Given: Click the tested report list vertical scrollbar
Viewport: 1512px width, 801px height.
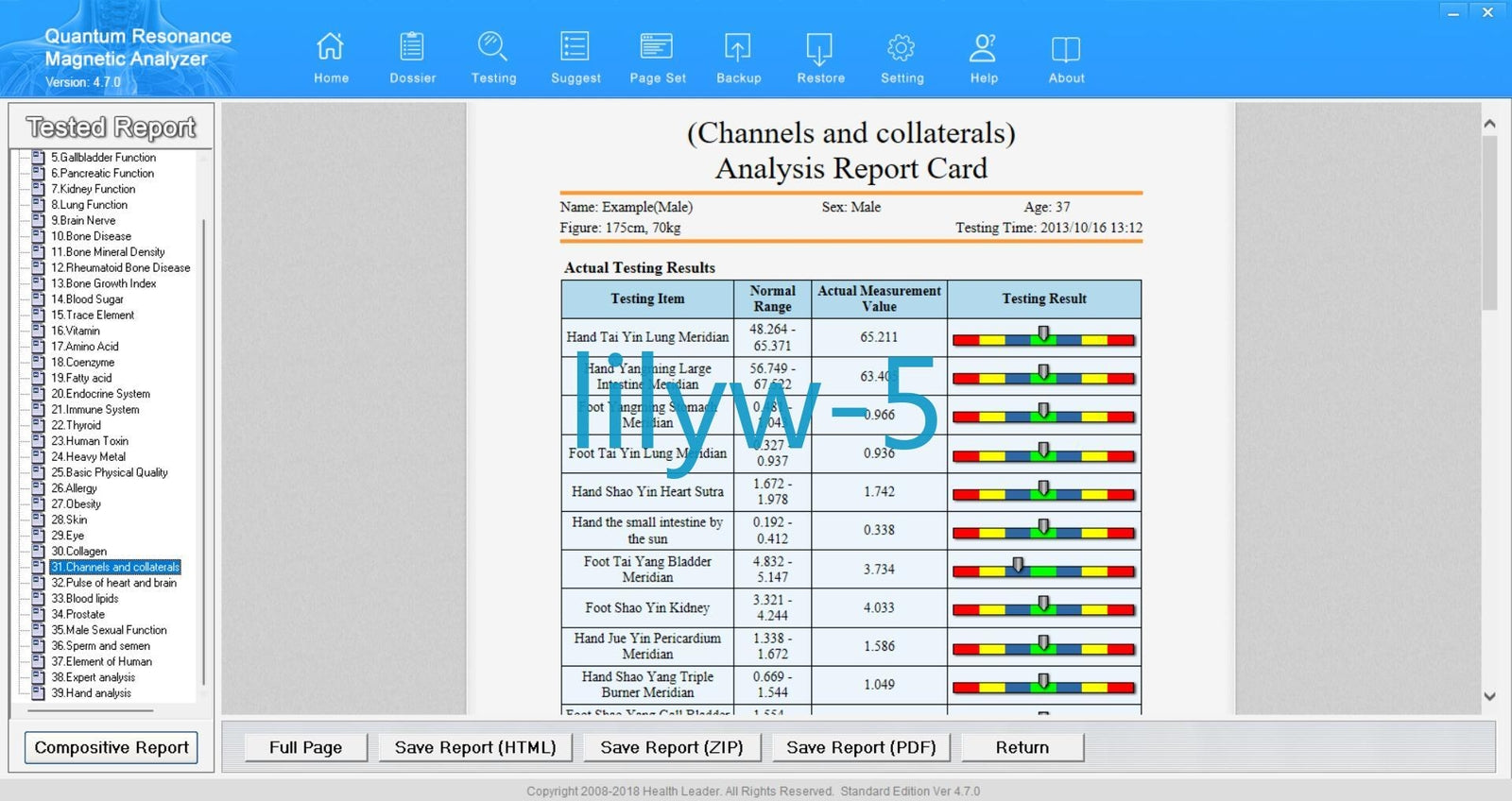Looking at the screenshot, I should (x=204, y=453).
